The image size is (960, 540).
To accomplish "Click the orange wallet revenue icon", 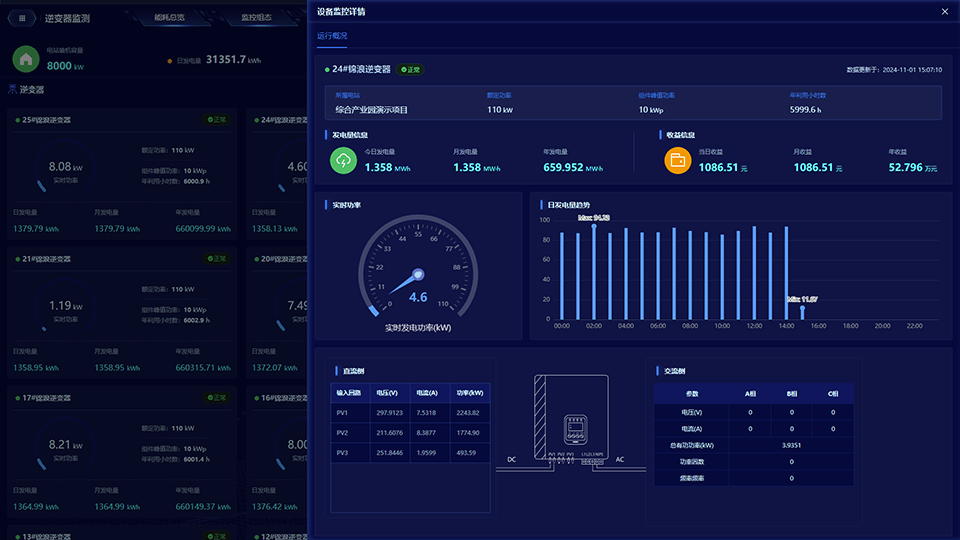I will pyautogui.click(x=677, y=160).
